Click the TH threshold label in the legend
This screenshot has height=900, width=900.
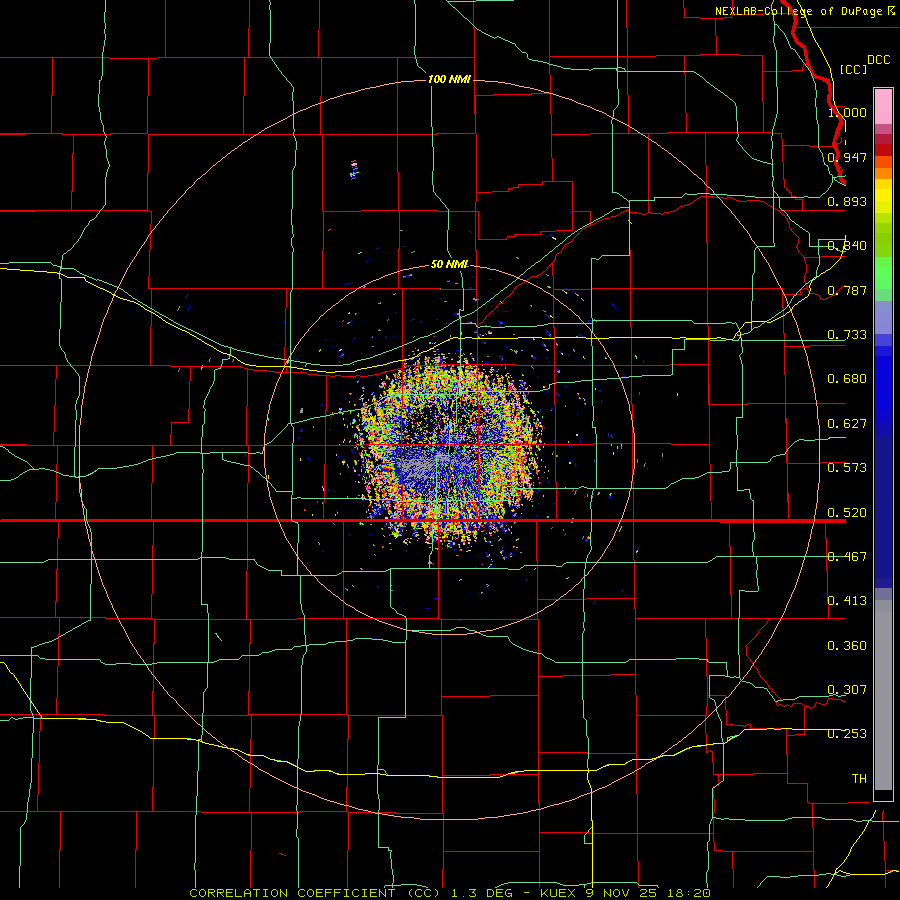pos(859,779)
